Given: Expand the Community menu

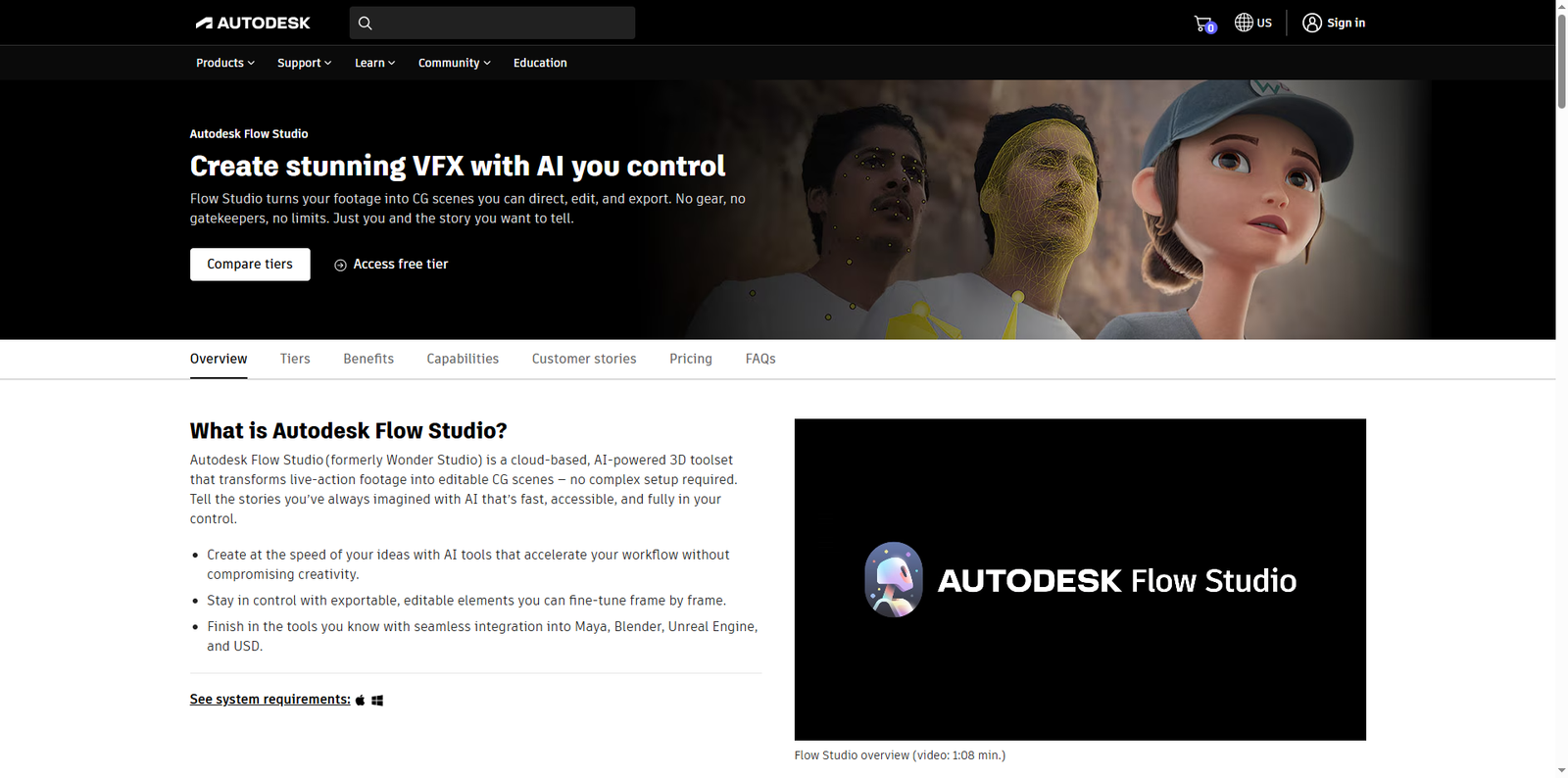Looking at the screenshot, I should tap(455, 63).
